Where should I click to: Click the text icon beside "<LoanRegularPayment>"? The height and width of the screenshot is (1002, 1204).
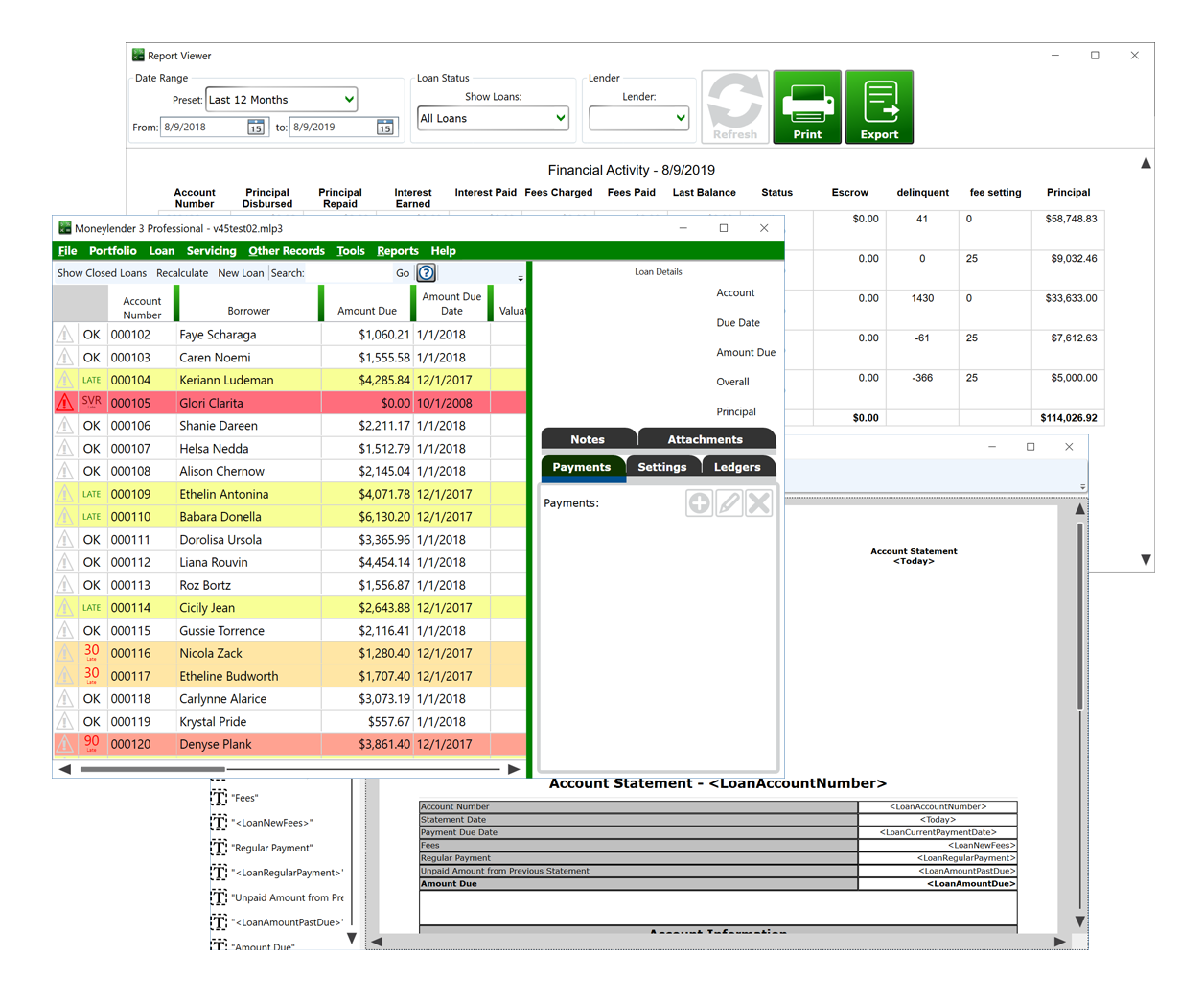coord(219,873)
